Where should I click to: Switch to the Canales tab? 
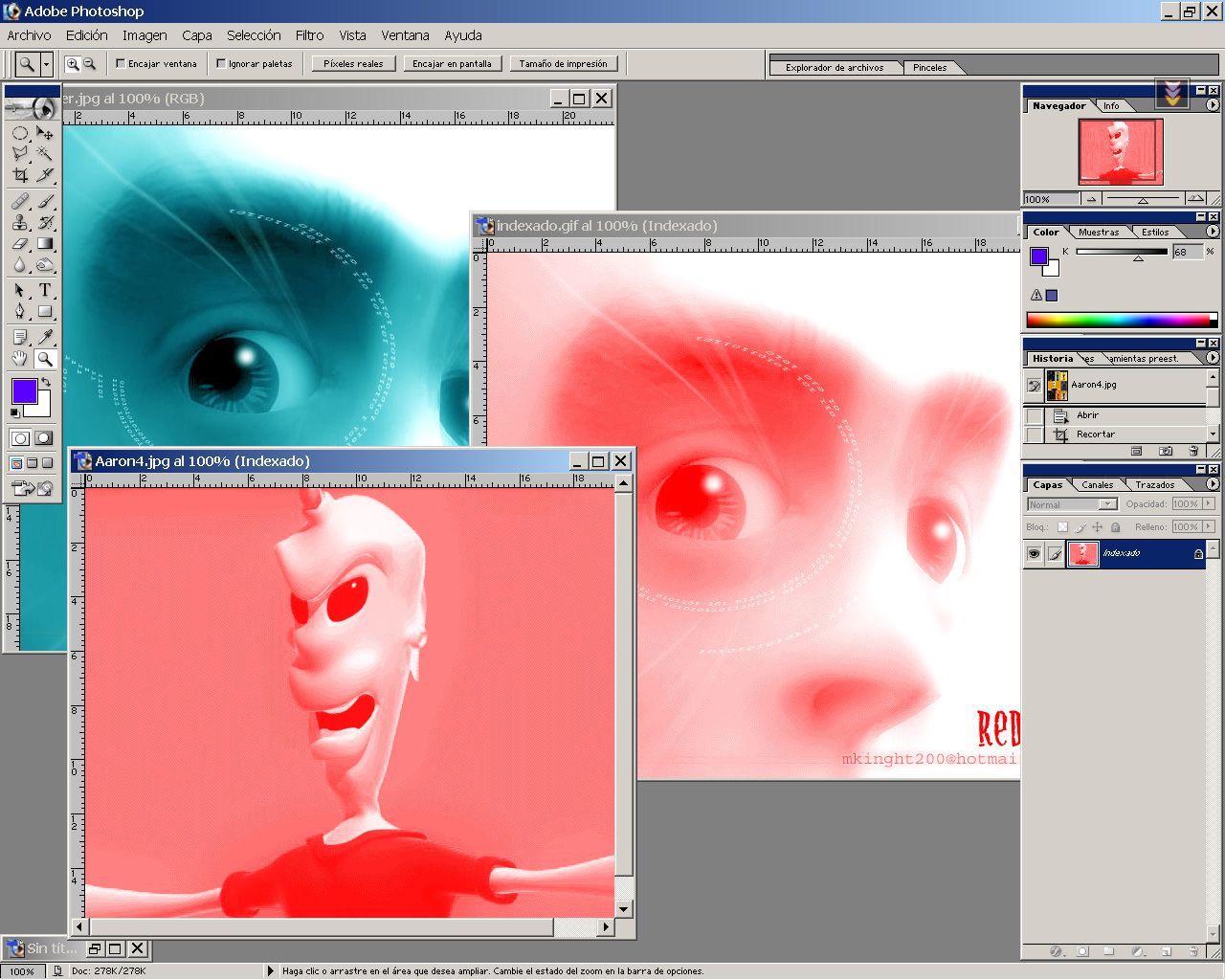point(1097,485)
